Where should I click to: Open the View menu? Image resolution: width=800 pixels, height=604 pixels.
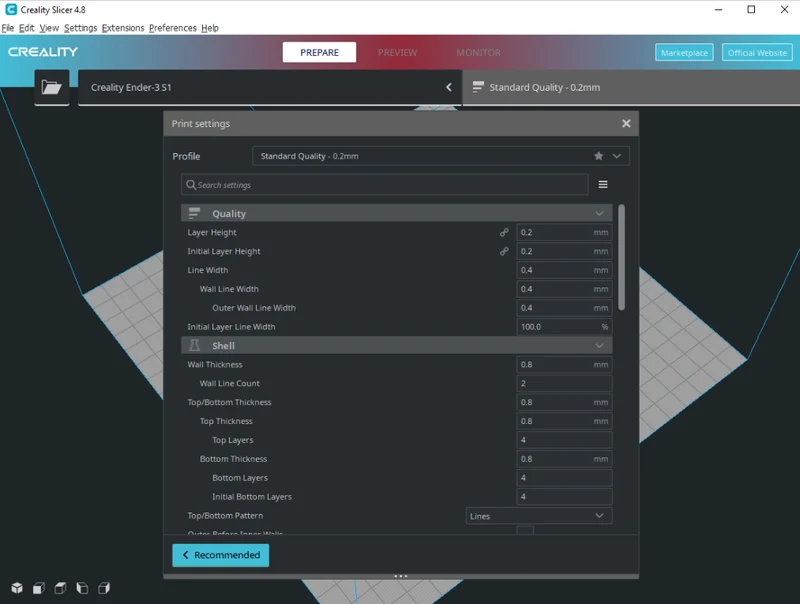tap(49, 28)
